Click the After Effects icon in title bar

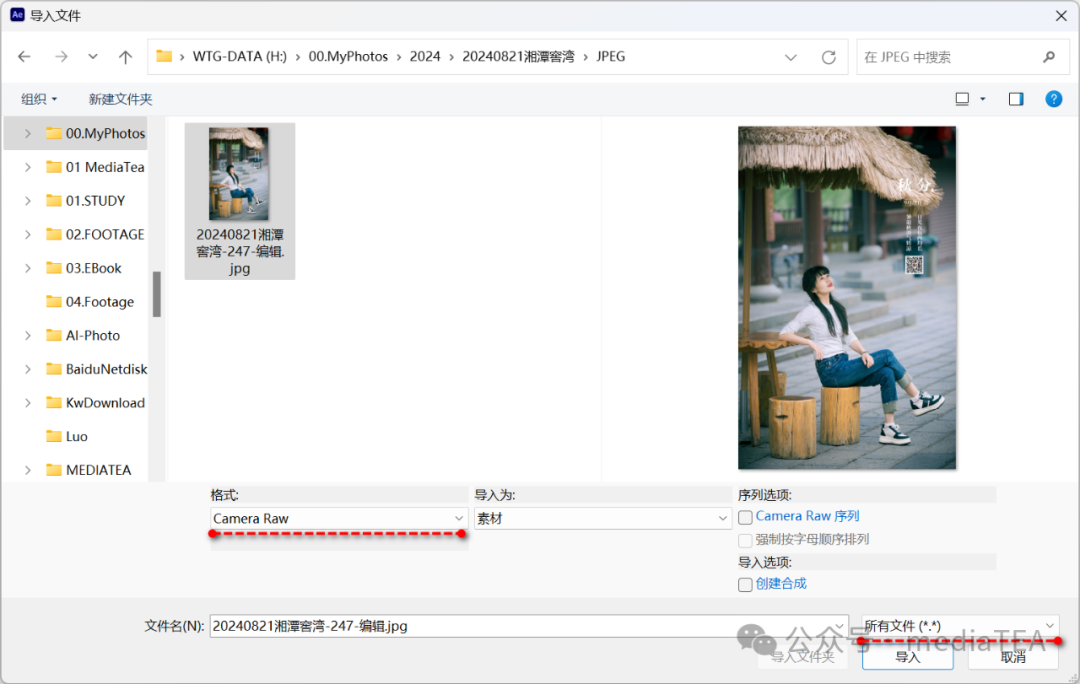click(17, 14)
